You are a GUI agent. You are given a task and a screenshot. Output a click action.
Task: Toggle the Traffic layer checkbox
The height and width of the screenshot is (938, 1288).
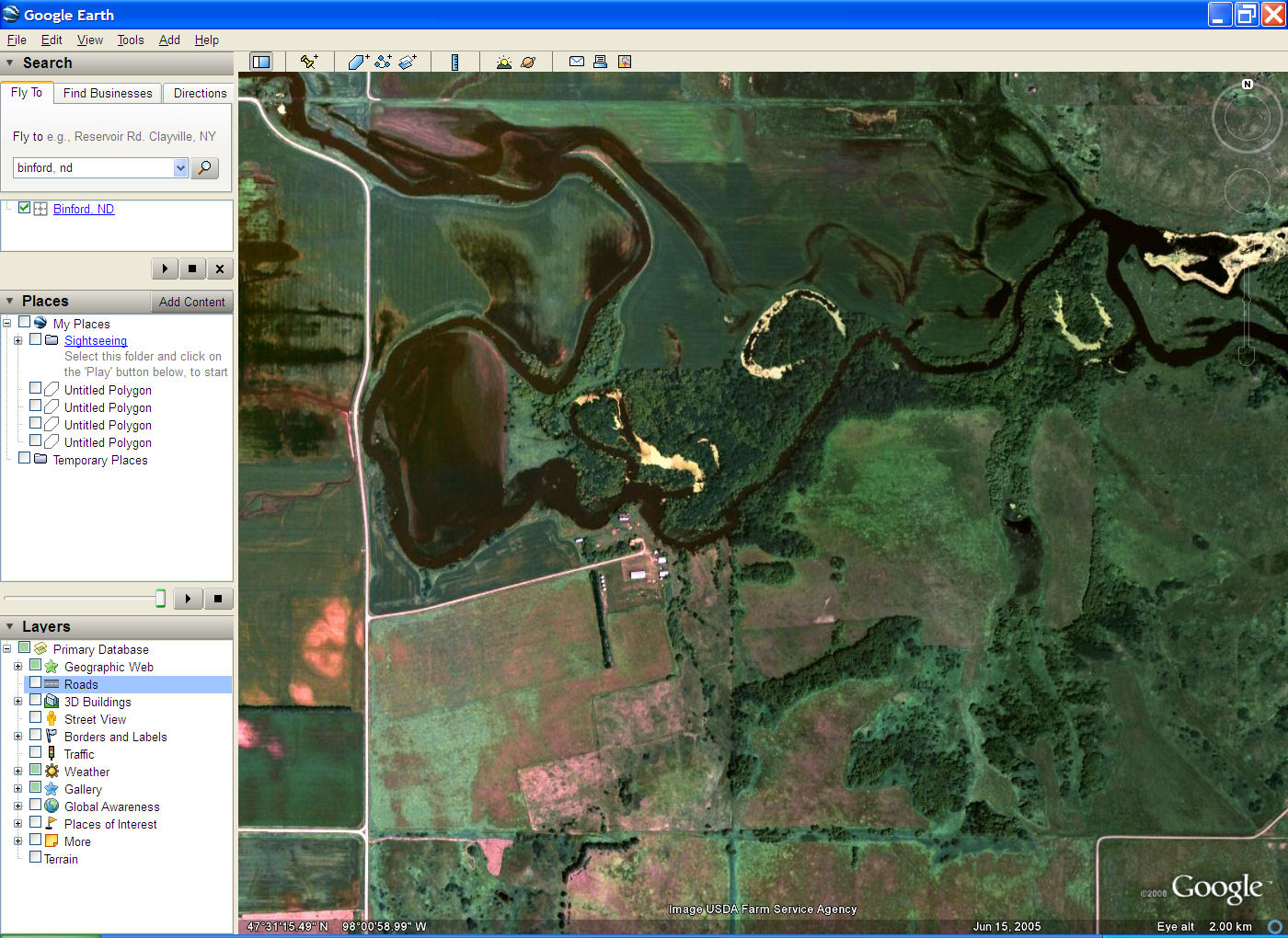coord(35,752)
